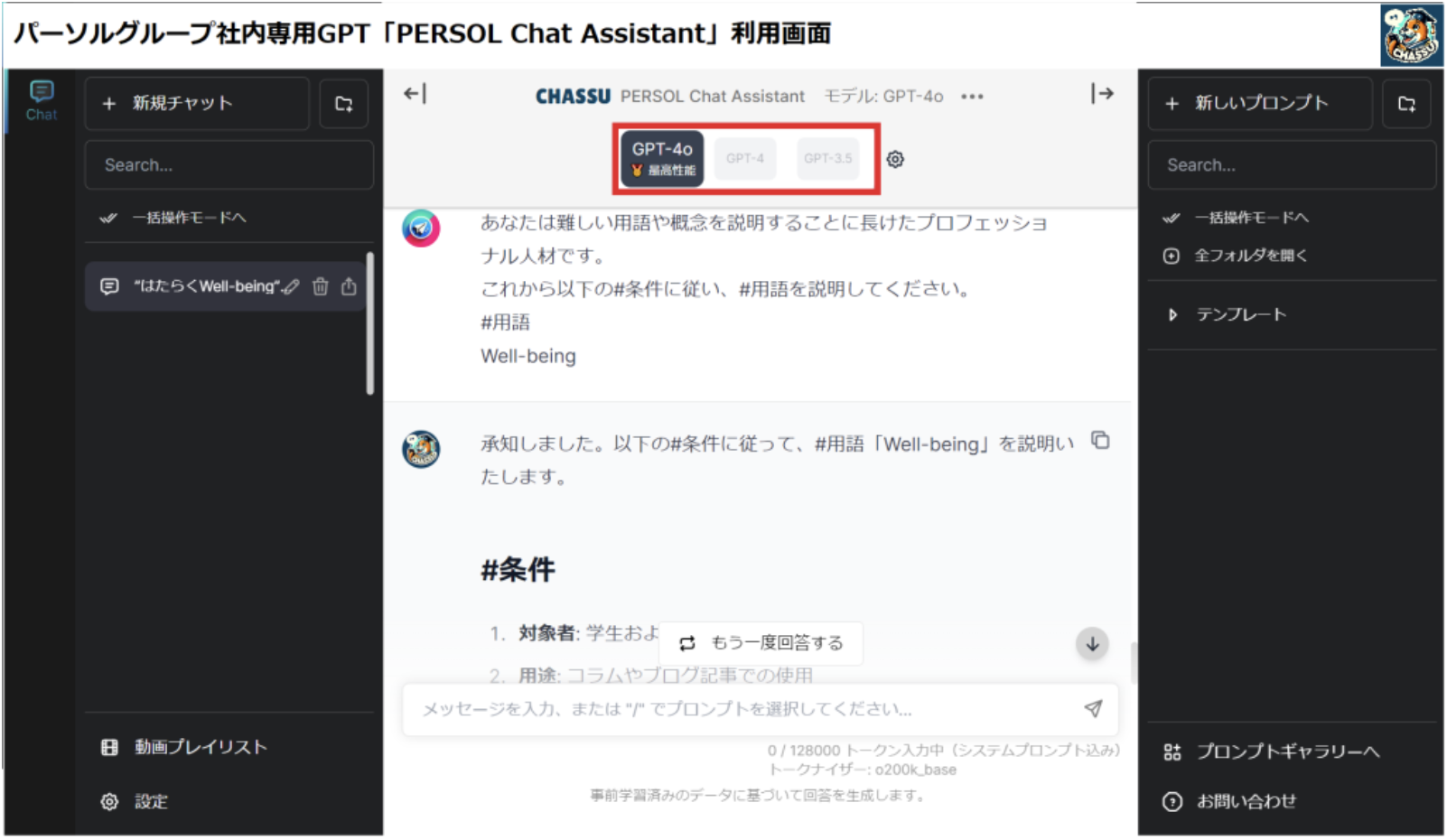Send message with paper plane icon
The height and width of the screenshot is (840, 1447).
tap(1093, 709)
